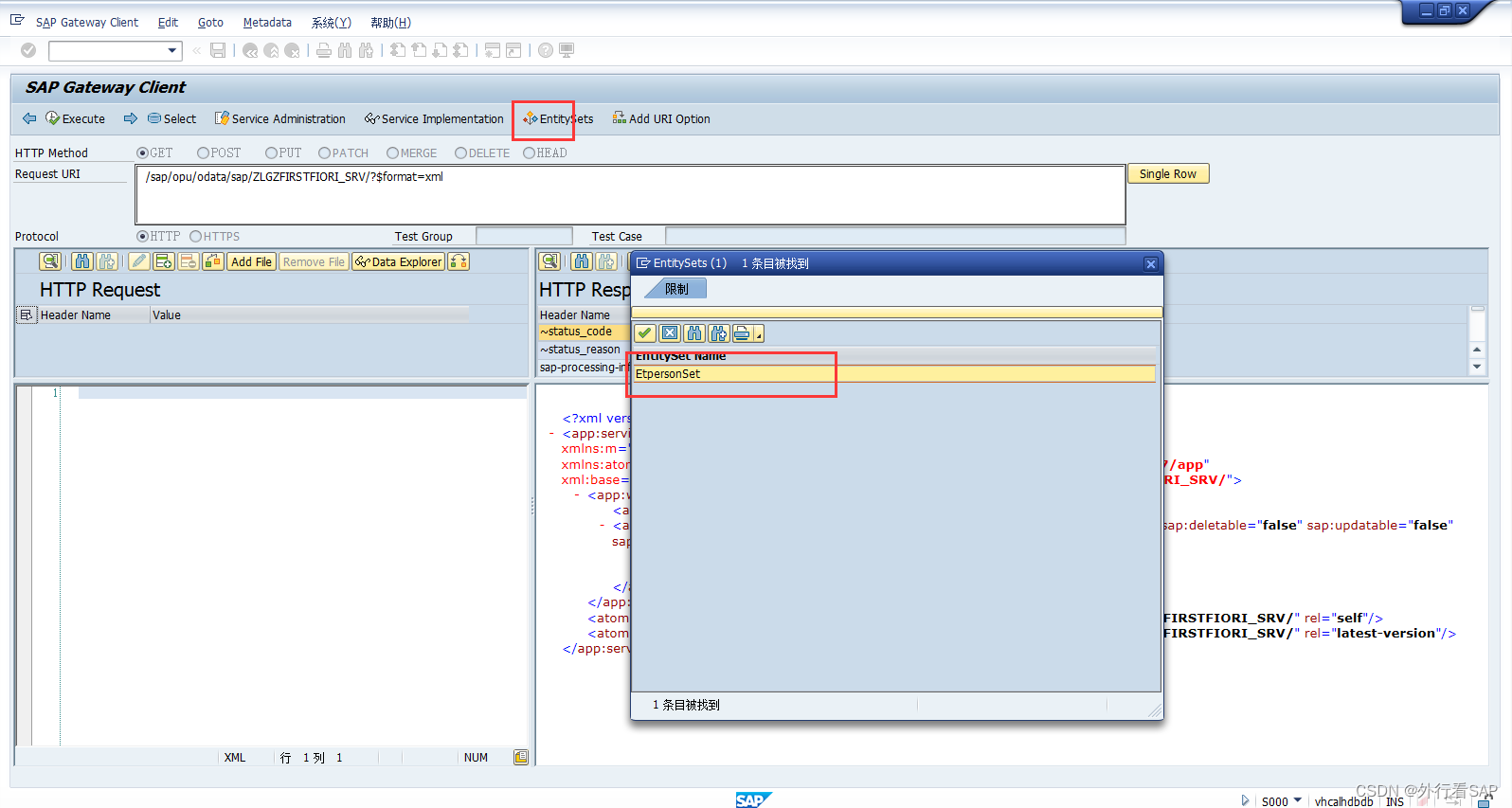Viewport: 1512px width, 808px height.
Task: Select the PUT HTTP method
Action: [x=271, y=153]
